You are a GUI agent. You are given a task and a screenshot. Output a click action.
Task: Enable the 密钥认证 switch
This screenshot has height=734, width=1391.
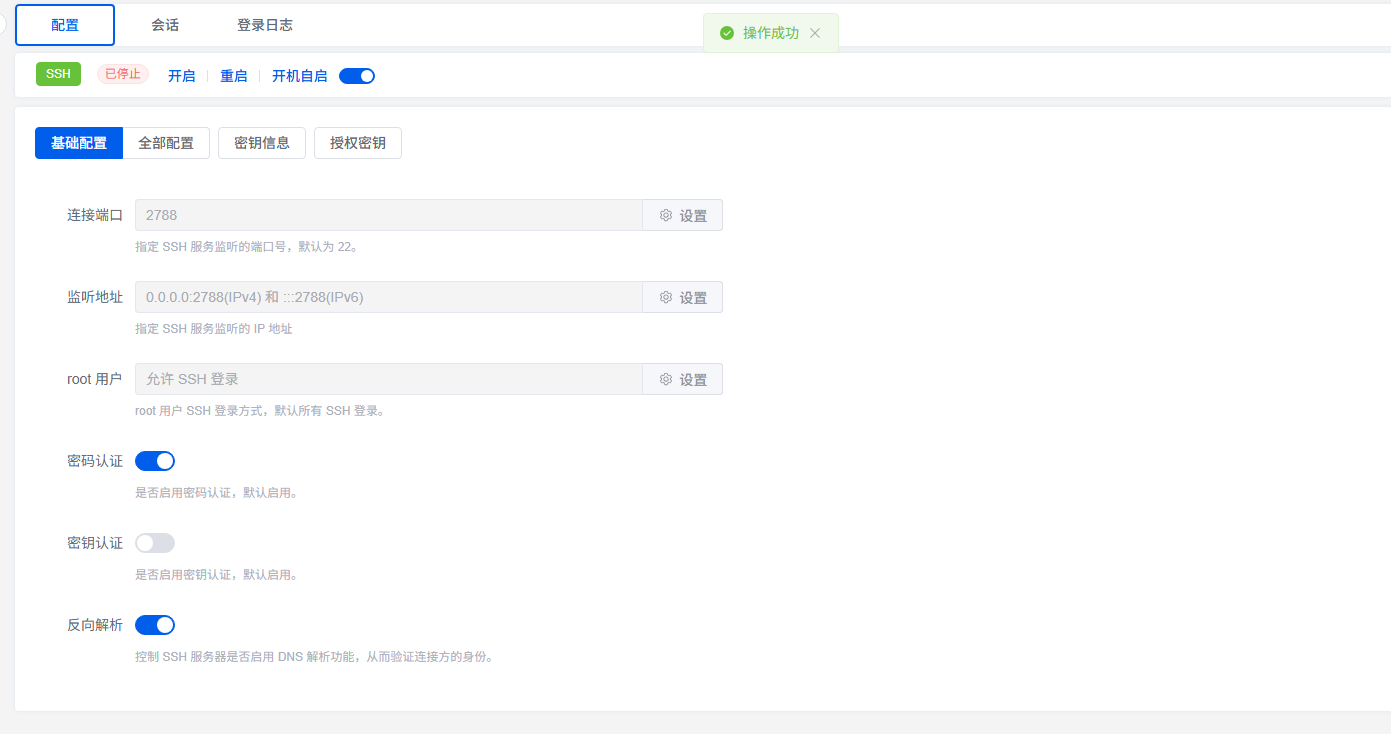pos(155,543)
